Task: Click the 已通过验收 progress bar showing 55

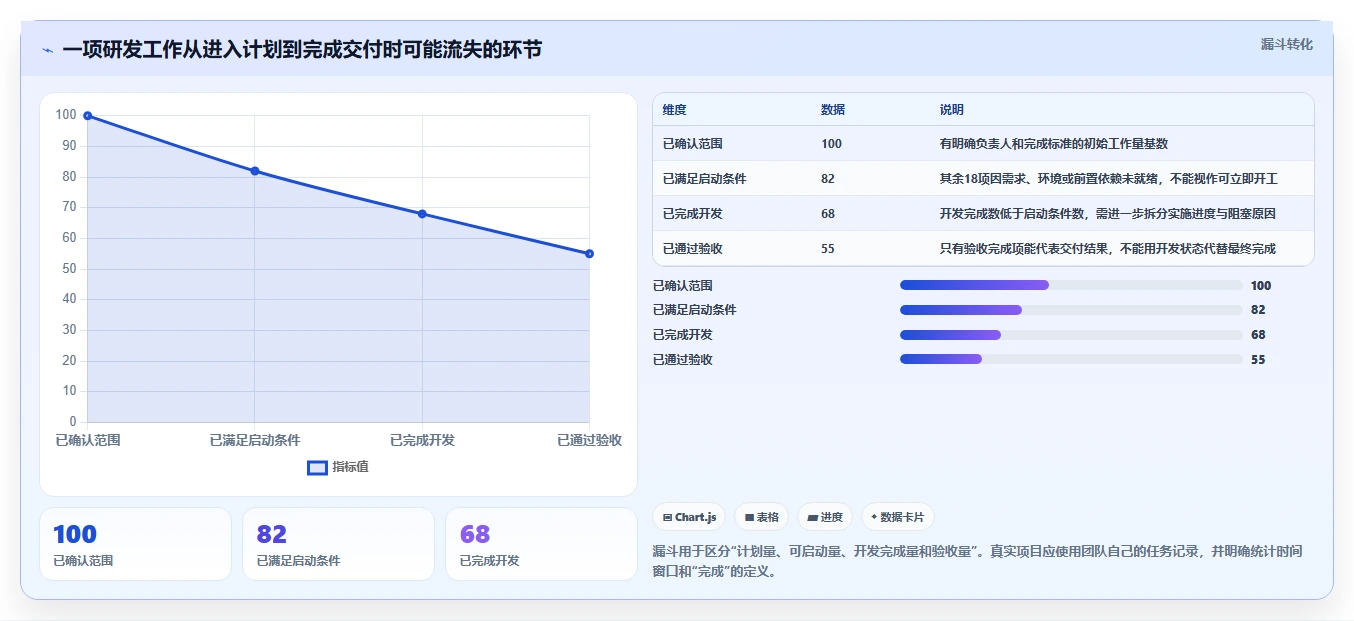Action: click(1071, 359)
